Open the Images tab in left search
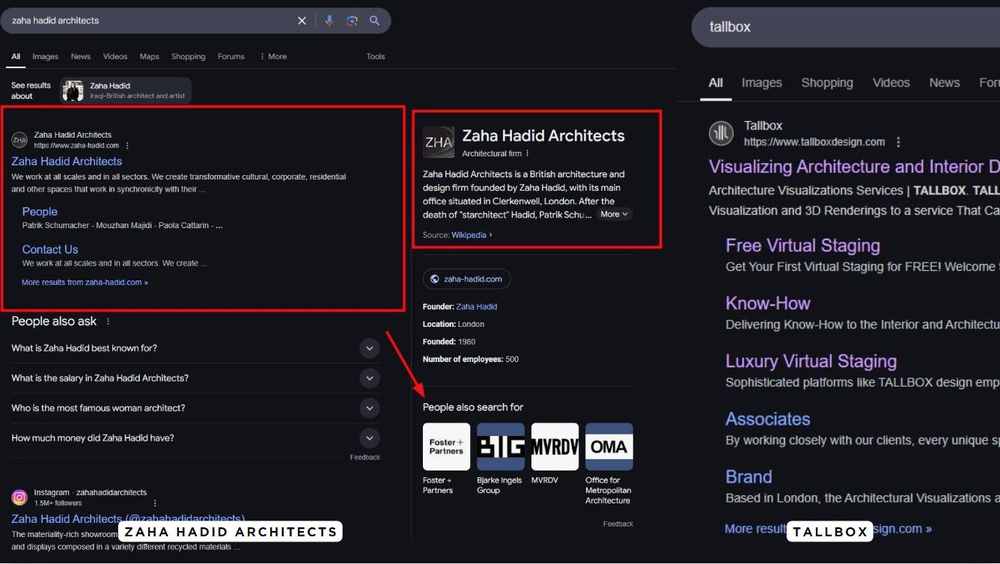 (45, 57)
